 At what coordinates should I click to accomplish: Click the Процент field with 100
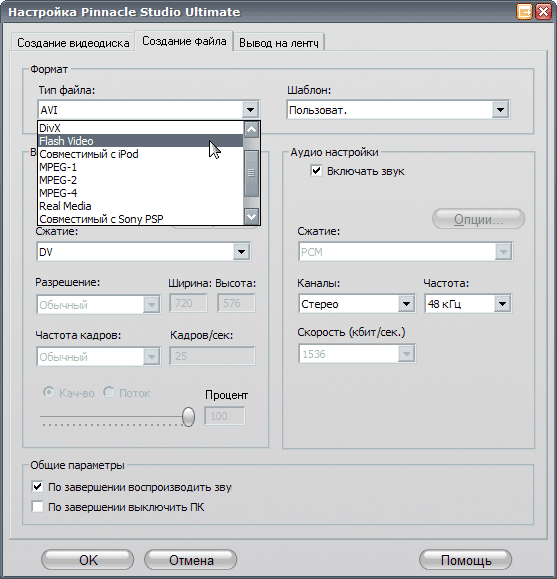coord(225,416)
